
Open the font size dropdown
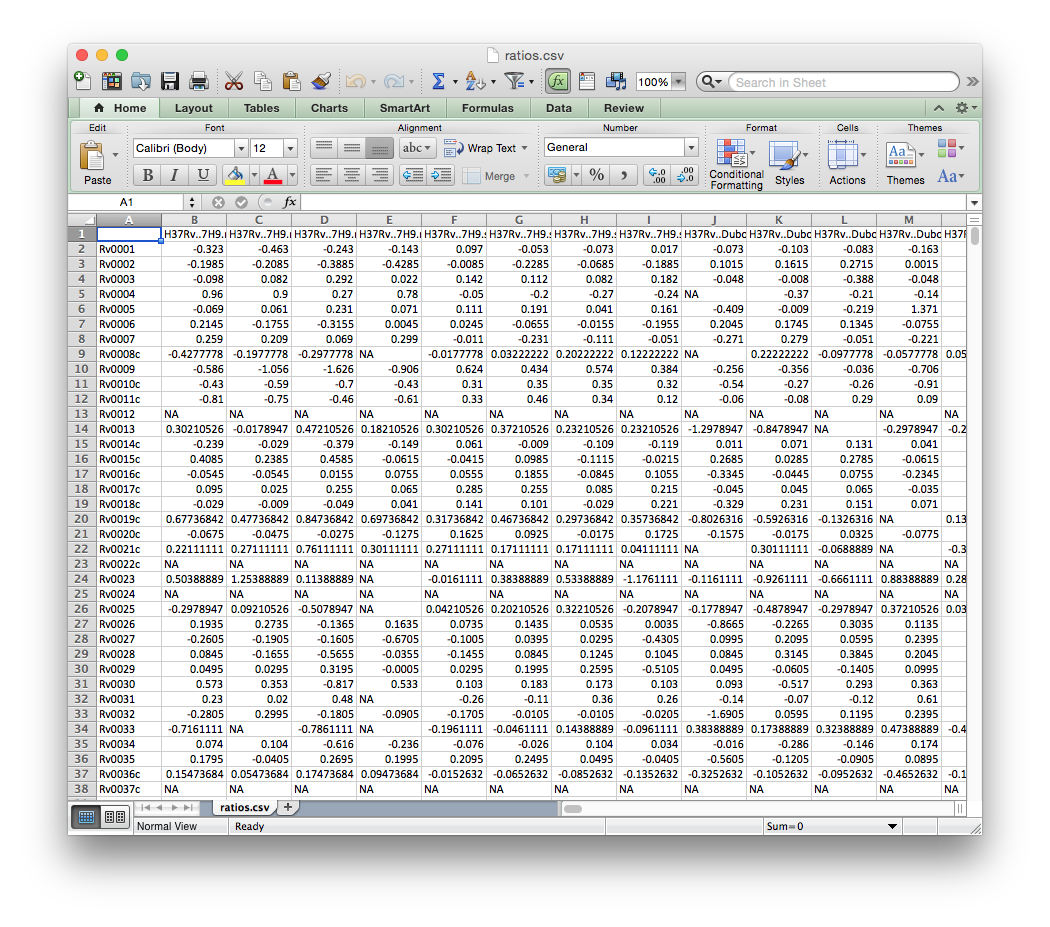point(290,147)
